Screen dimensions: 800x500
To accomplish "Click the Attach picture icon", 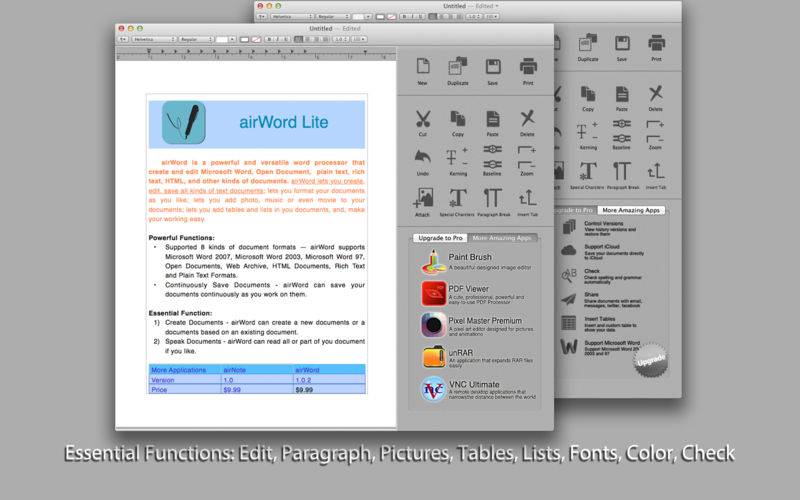I will pos(423,198).
